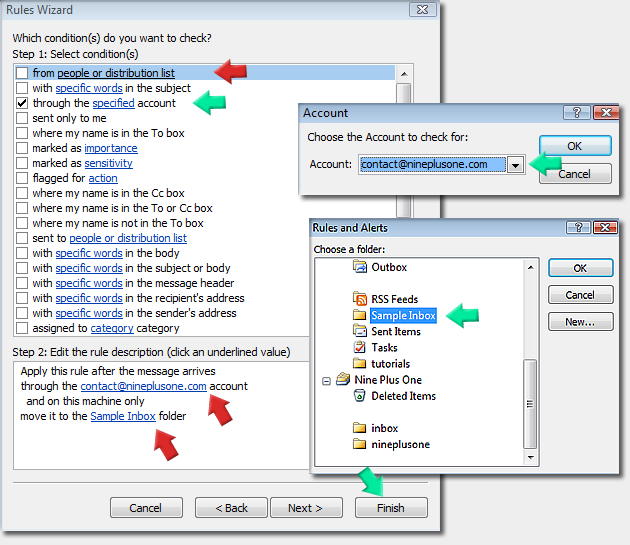Image resolution: width=630 pixels, height=545 pixels.
Task: Click the folder list vertical scrollbar
Action: [531, 400]
